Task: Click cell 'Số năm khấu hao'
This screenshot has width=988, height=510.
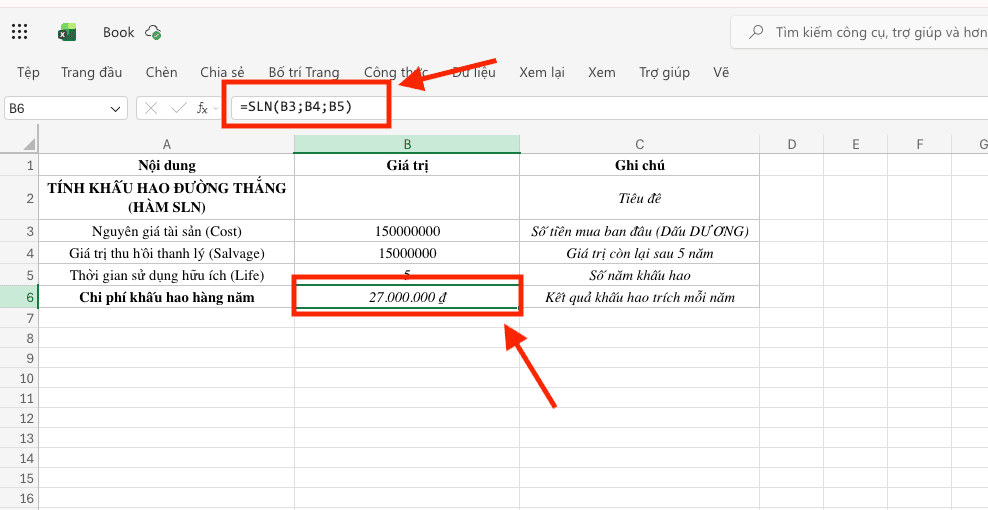Action: click(x=640, y=275)
